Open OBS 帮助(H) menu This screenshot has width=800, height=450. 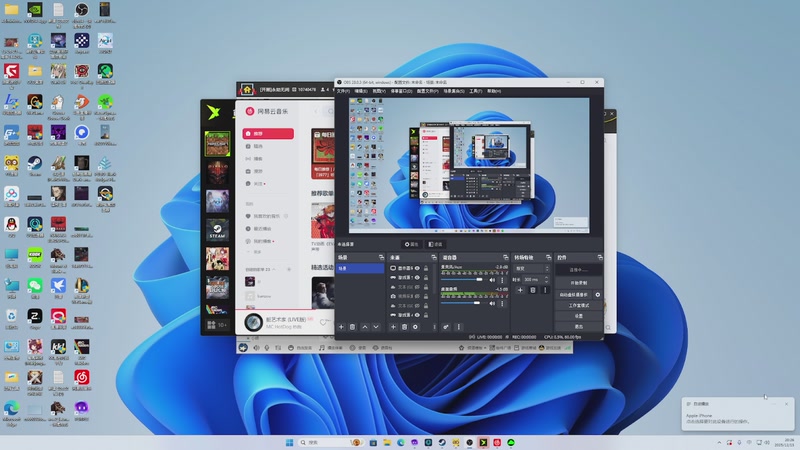[x=494, y=91]
